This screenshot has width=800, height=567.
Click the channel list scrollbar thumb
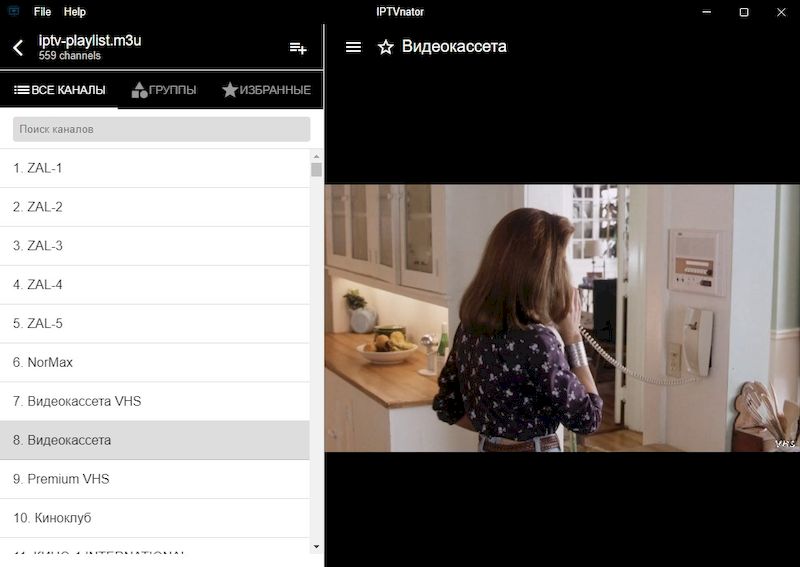[x=316, y=169]
